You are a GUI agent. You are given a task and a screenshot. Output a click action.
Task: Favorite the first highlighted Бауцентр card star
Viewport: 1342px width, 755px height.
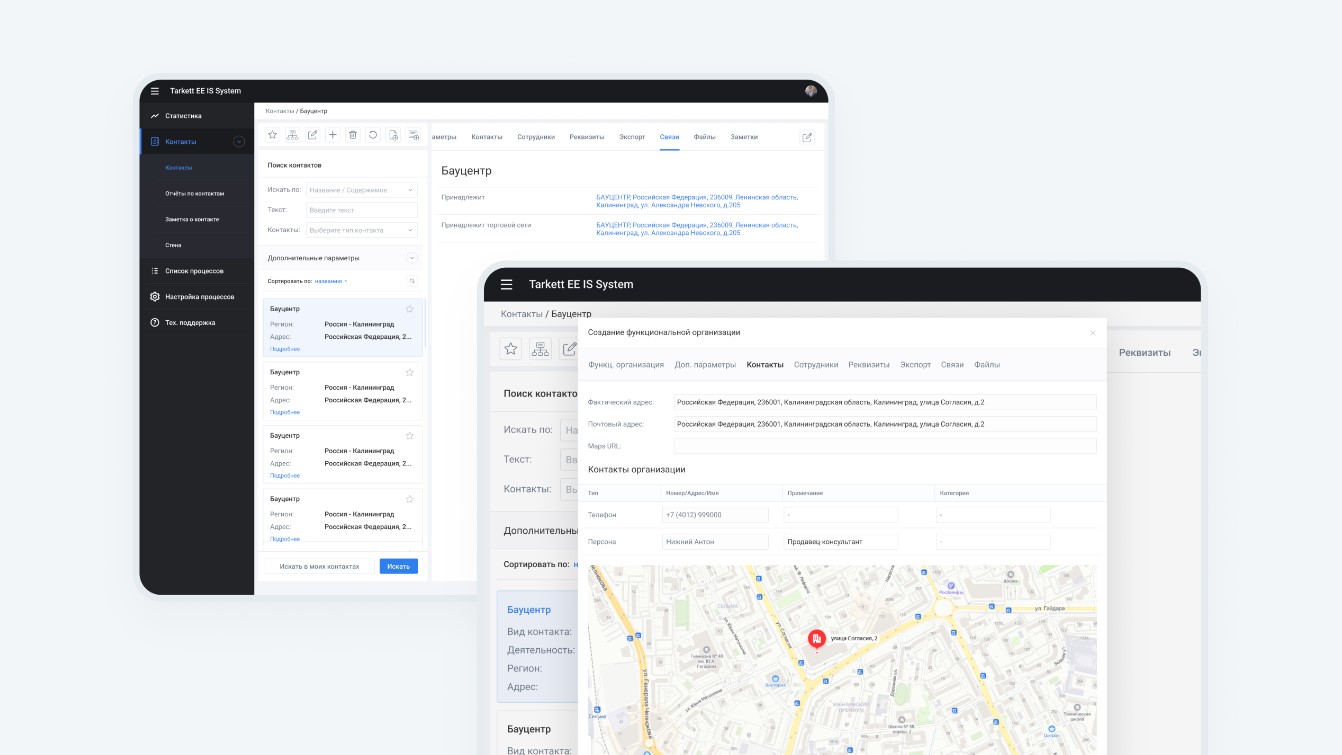coord(410,309)
